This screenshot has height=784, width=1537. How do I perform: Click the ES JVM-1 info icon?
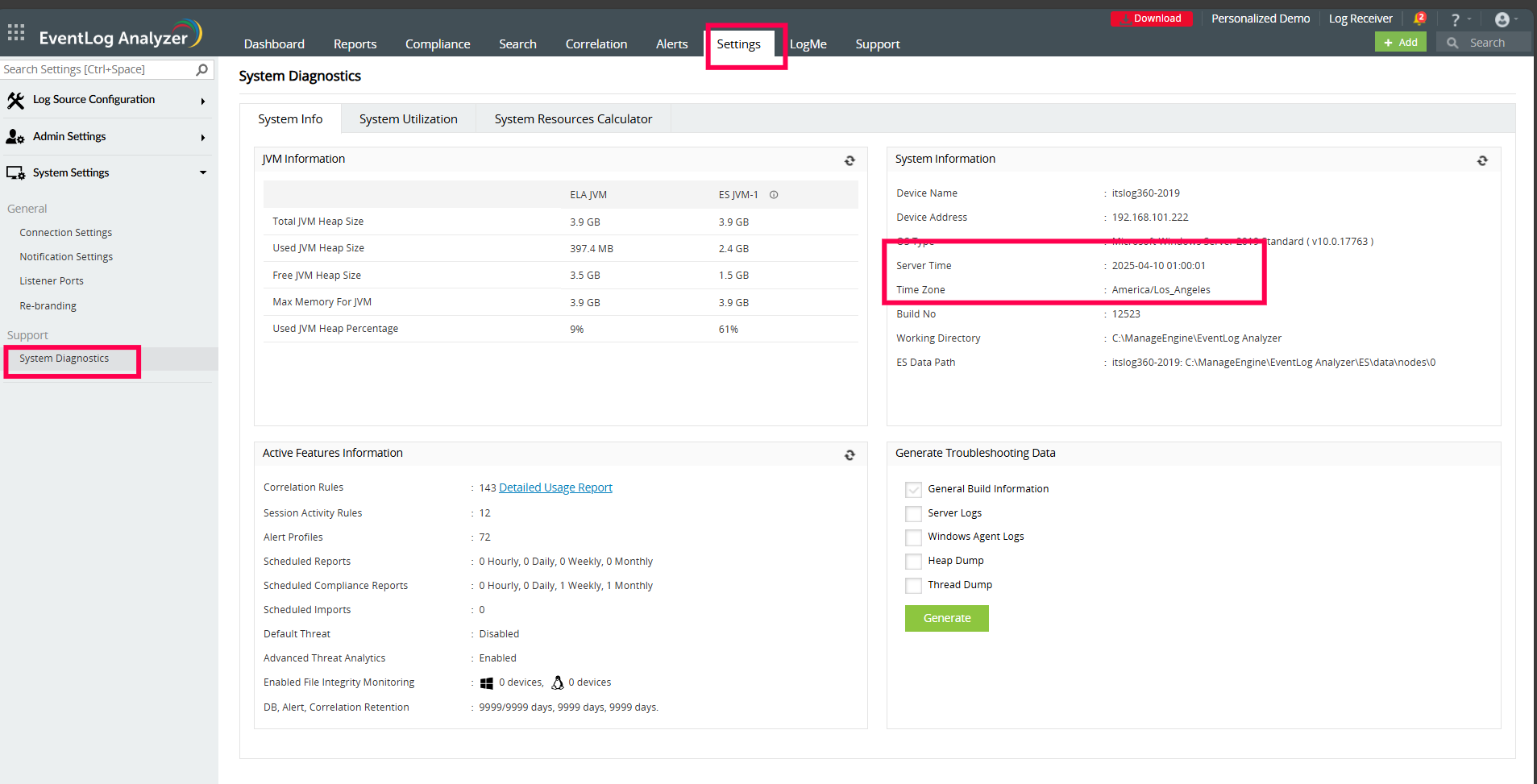(774, 195)
